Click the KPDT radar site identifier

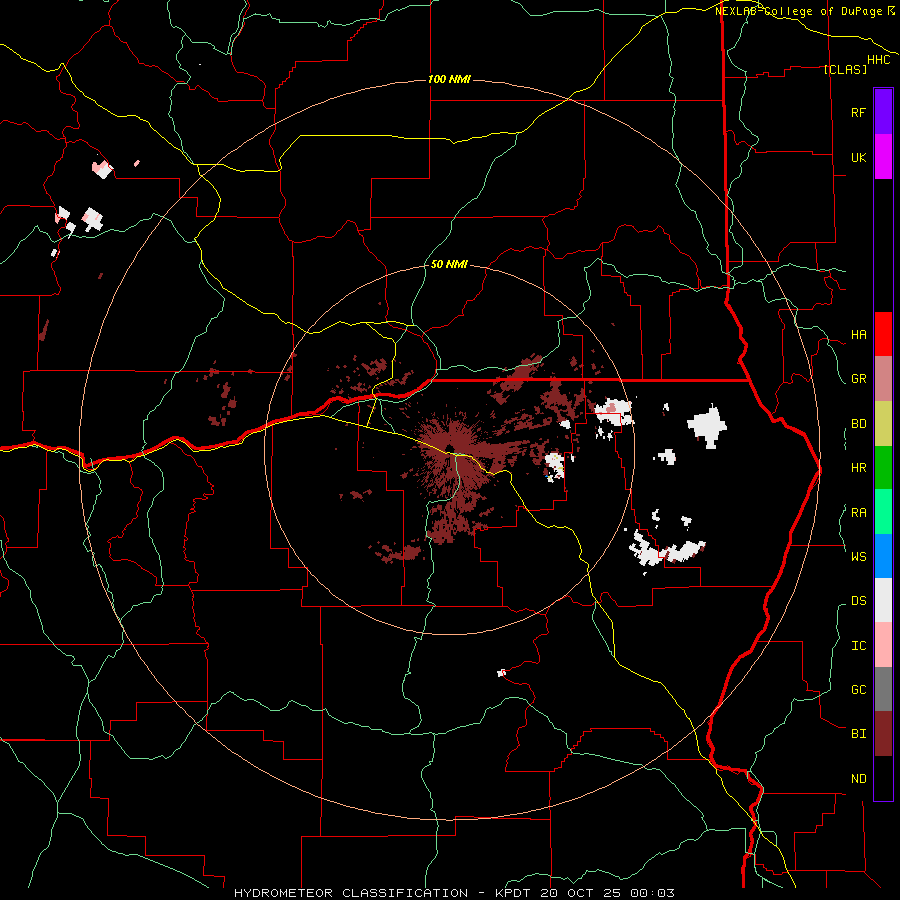(513, 893)
